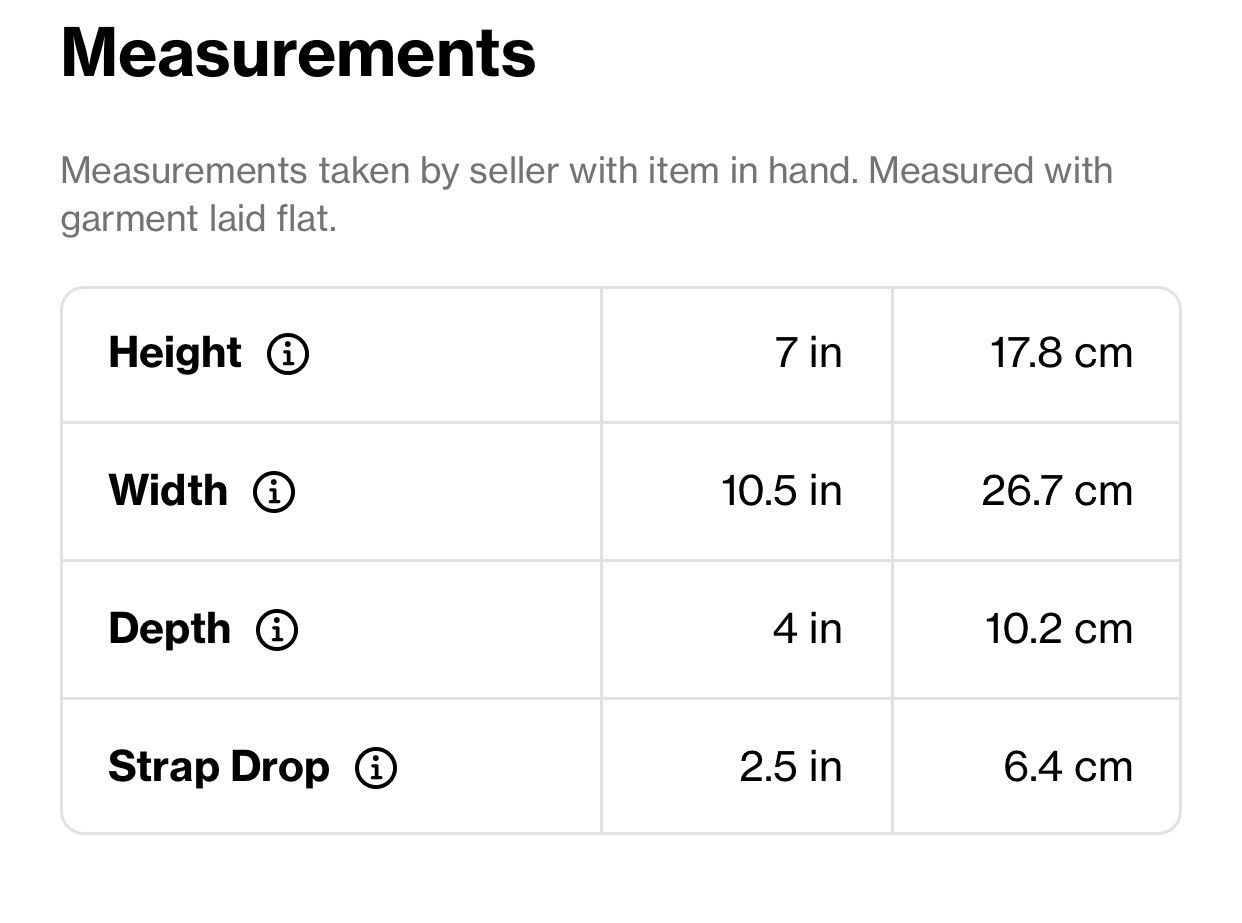The image size is (1242, 923).
Task: Click the seller measurement note text
Action: [x=587, y=194]
